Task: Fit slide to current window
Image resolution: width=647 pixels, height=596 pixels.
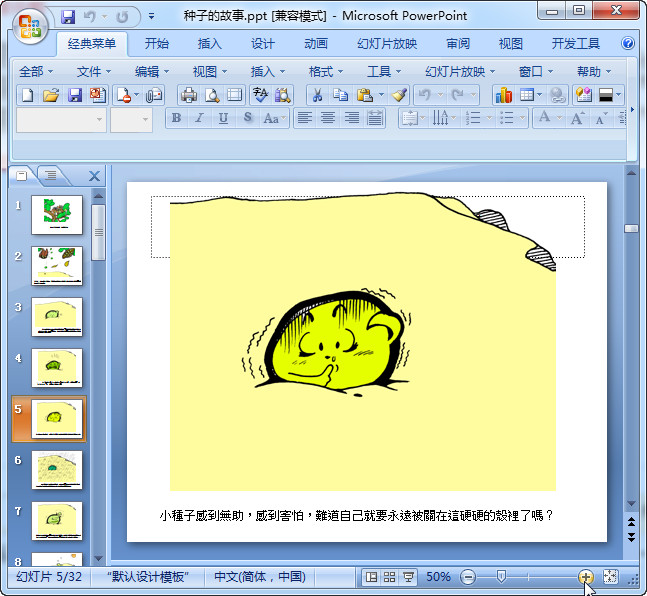Action: [610, 577]
